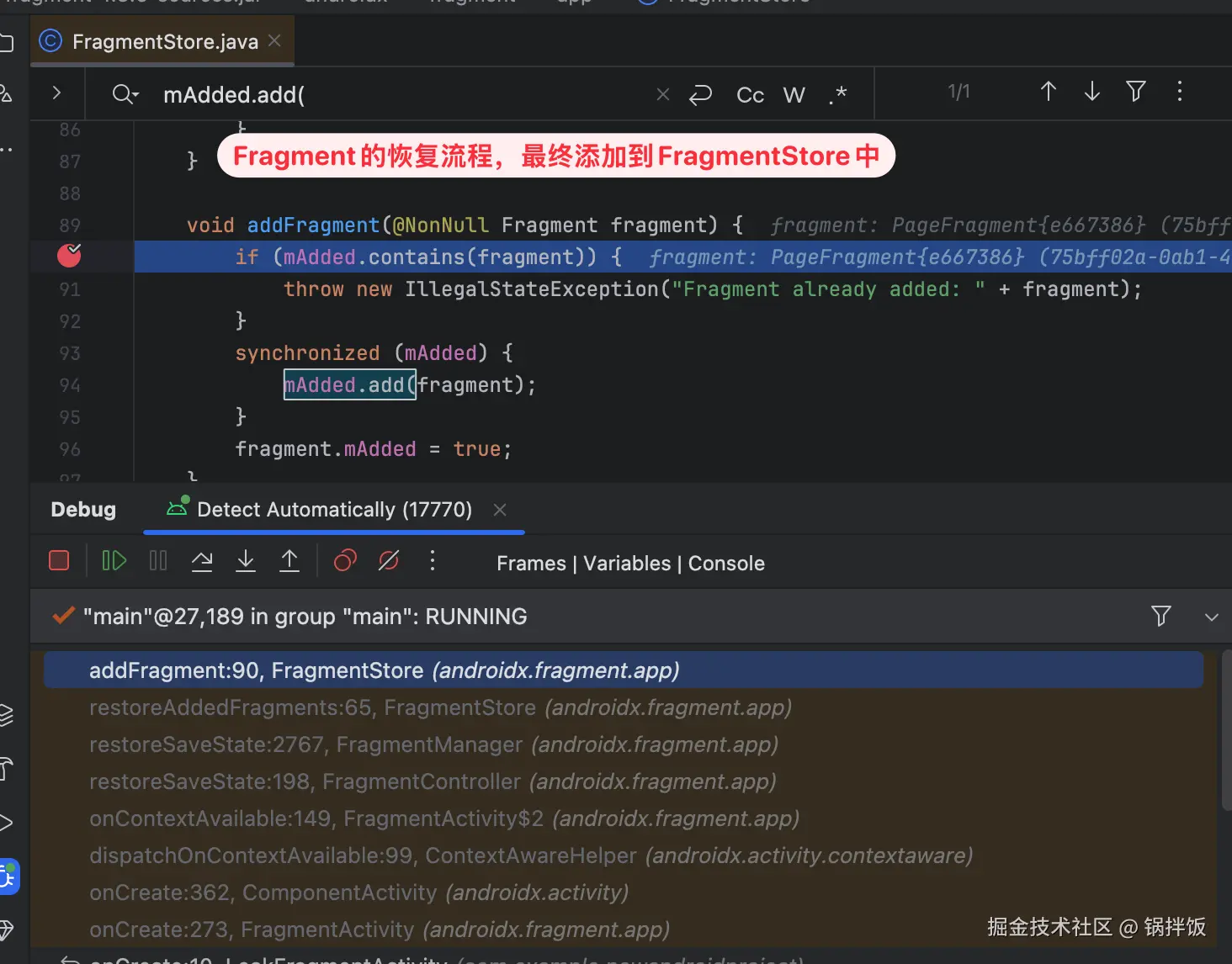Go to previous search occurrence

pos(1048,91)
